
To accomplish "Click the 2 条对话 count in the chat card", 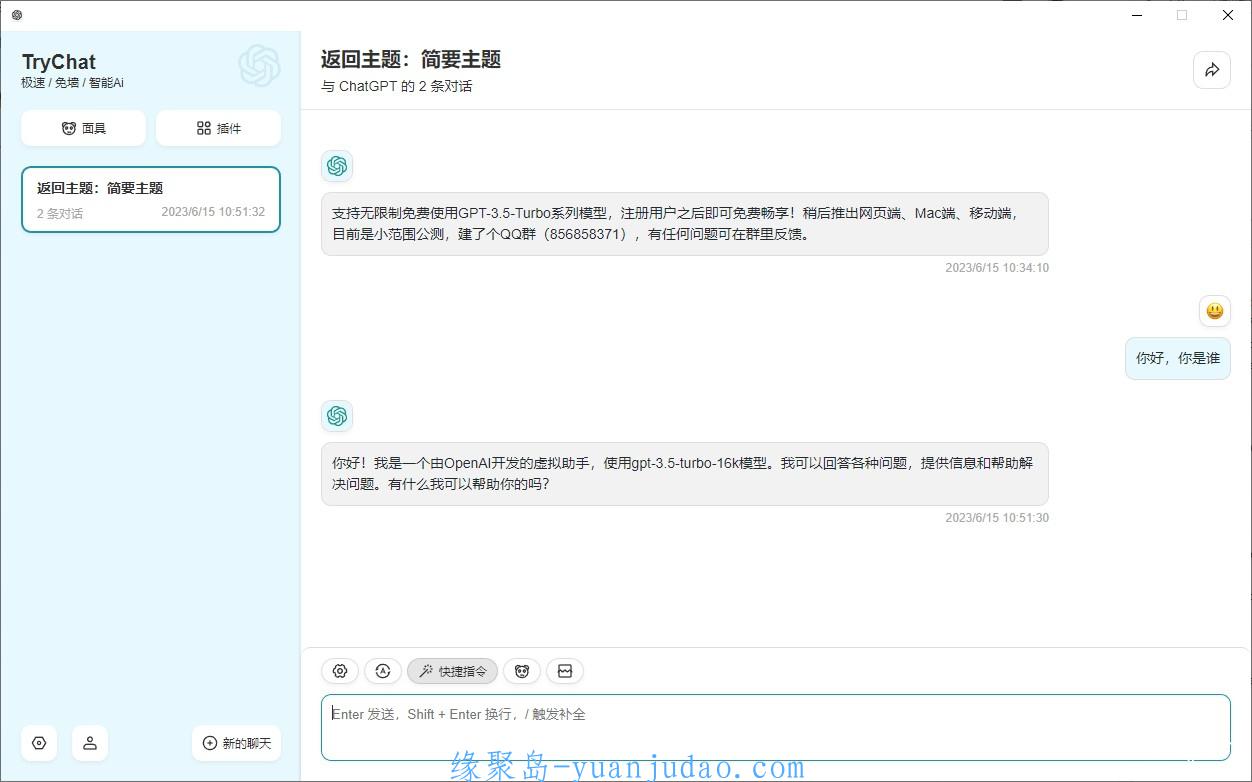I will point(60,213).
